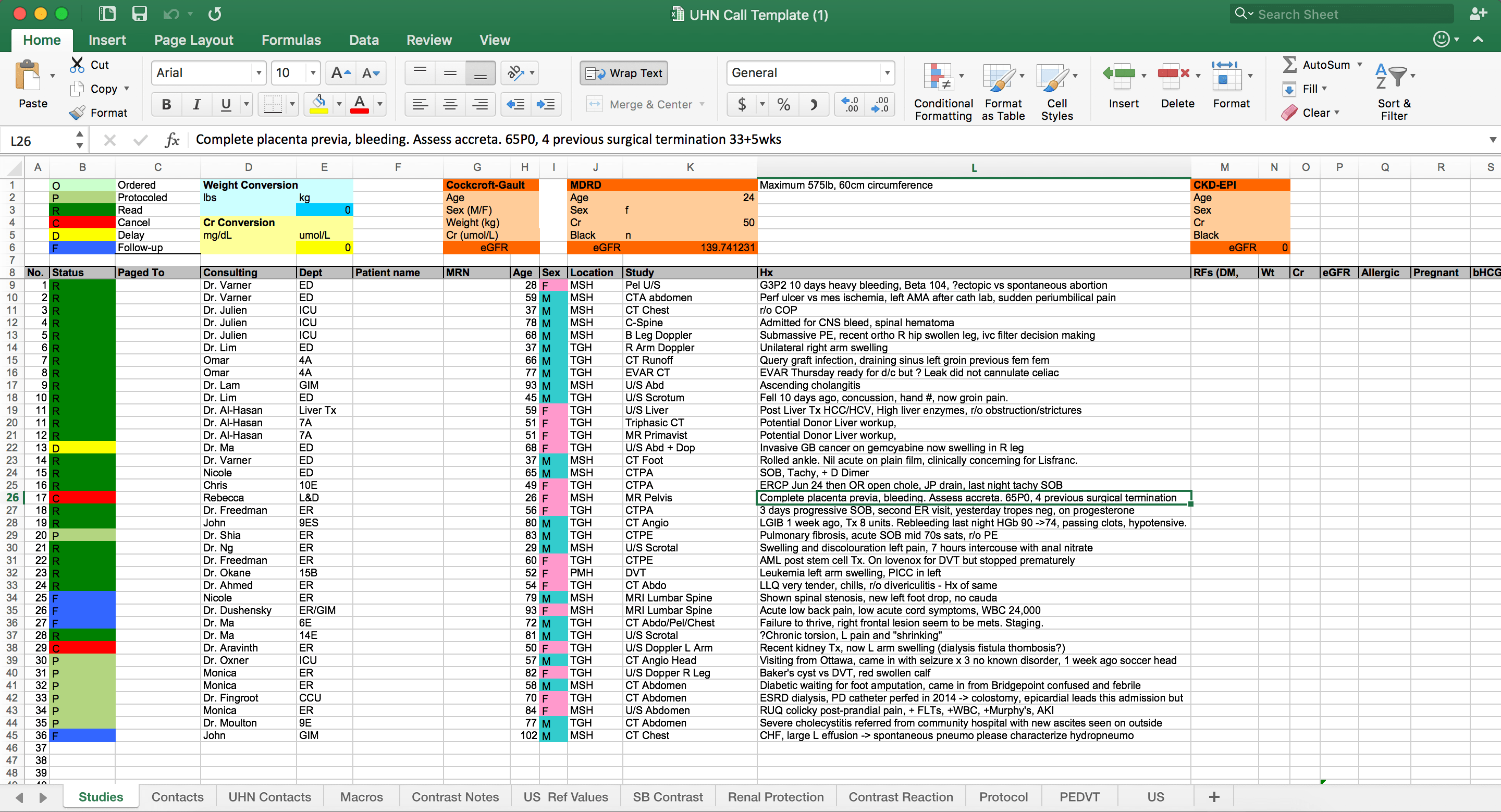Click the Save icon in title bar
The width and height of the screenshot is (1501, 812).
pos(140,14)
